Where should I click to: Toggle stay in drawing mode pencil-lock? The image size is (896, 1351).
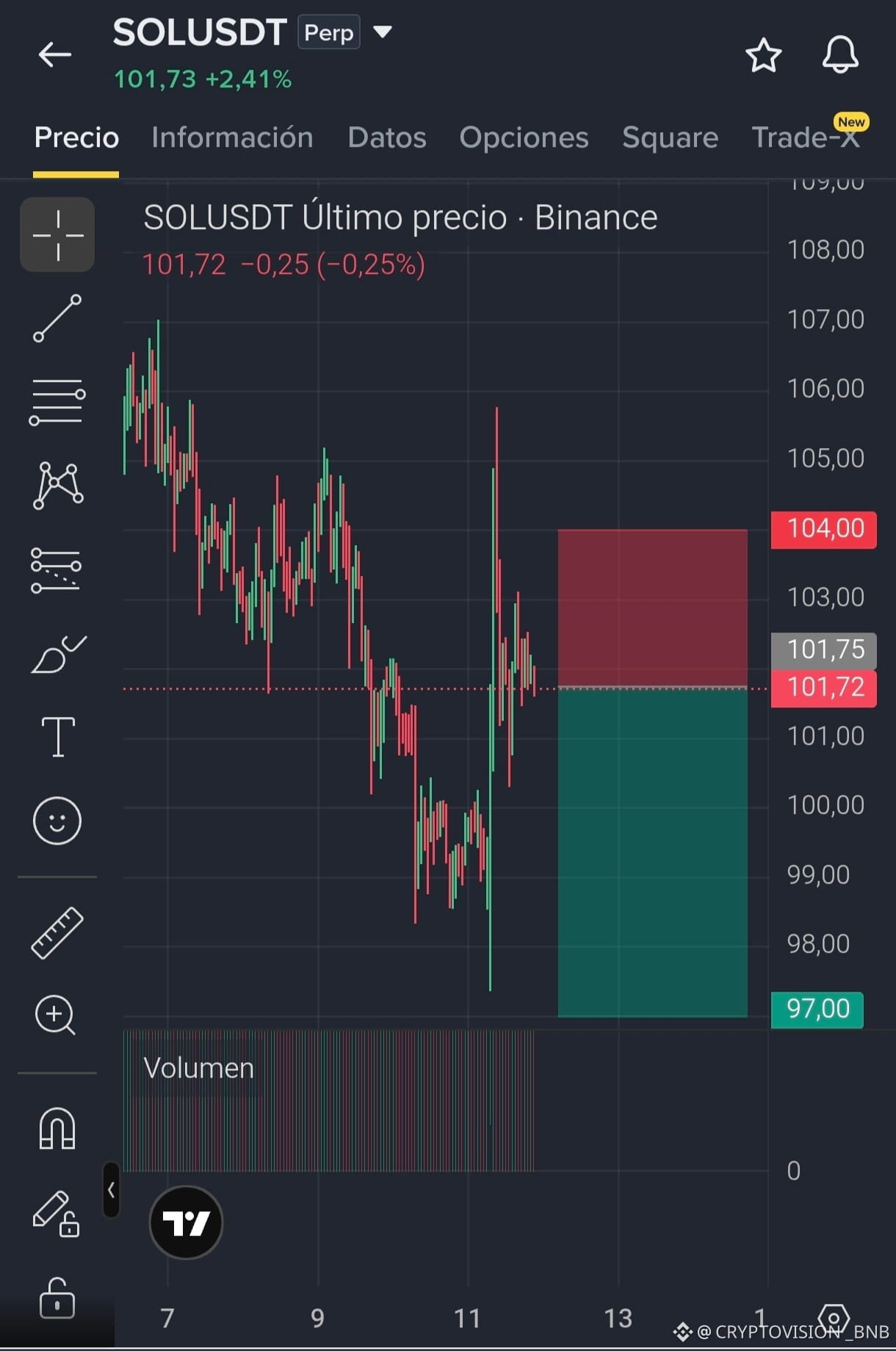coord(57,1214)
